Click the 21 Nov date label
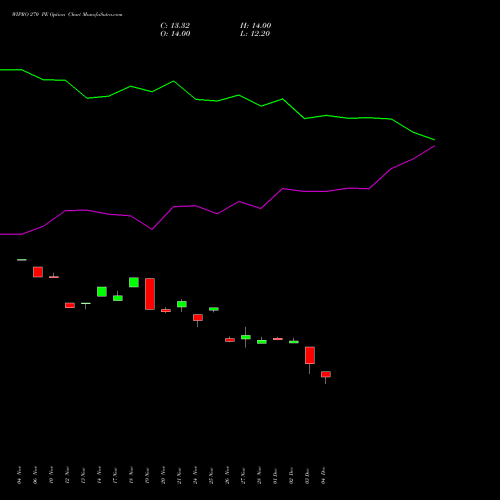This screenshot has height=500, width=500. pyautogui.click(x=179, y=475)
